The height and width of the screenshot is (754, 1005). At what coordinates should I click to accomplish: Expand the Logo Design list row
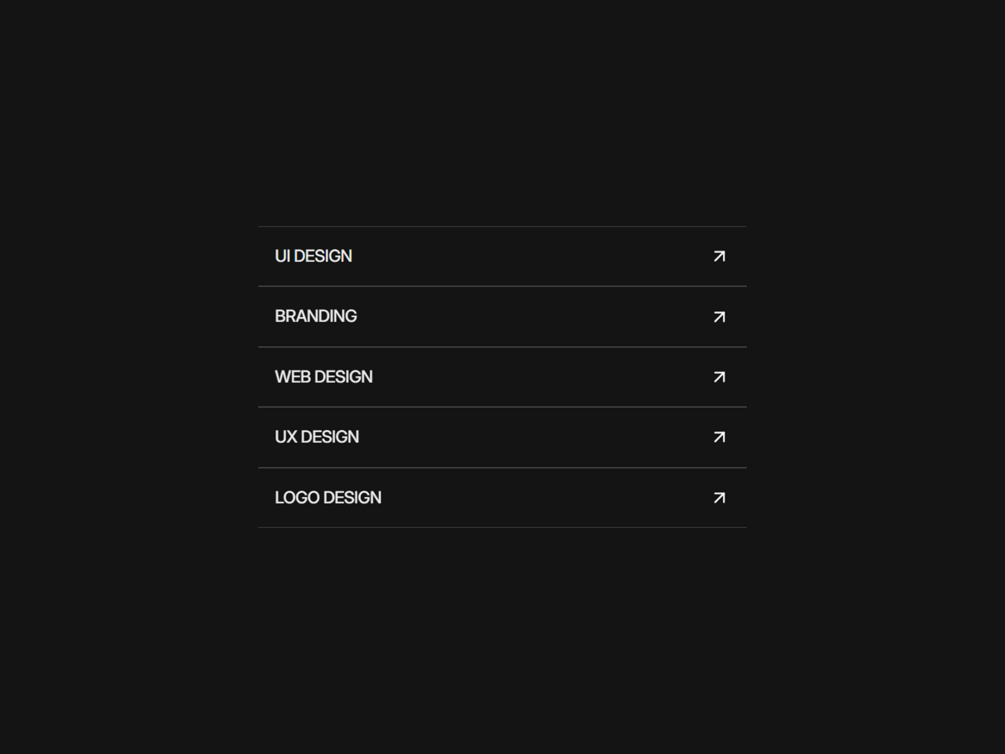pos(502,498)
